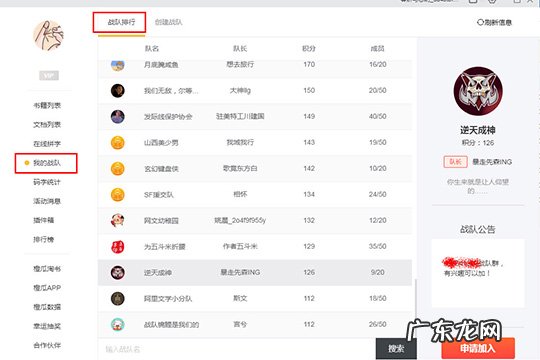Click avatar of team 发际线保护协会
This screenshot has height=360, width=540.
pos(117,116)
